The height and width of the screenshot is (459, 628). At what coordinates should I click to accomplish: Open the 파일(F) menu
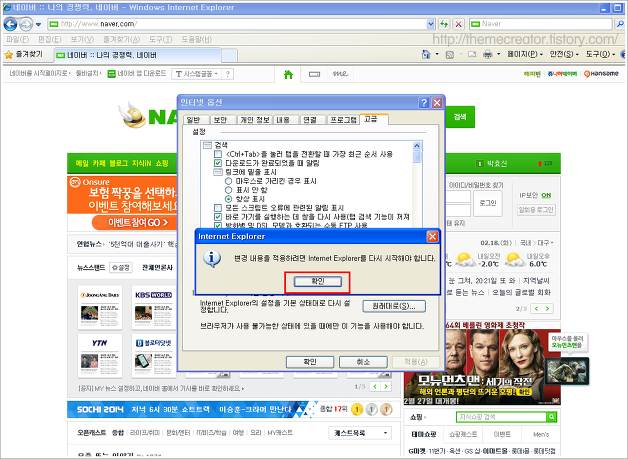coord(18,39)
